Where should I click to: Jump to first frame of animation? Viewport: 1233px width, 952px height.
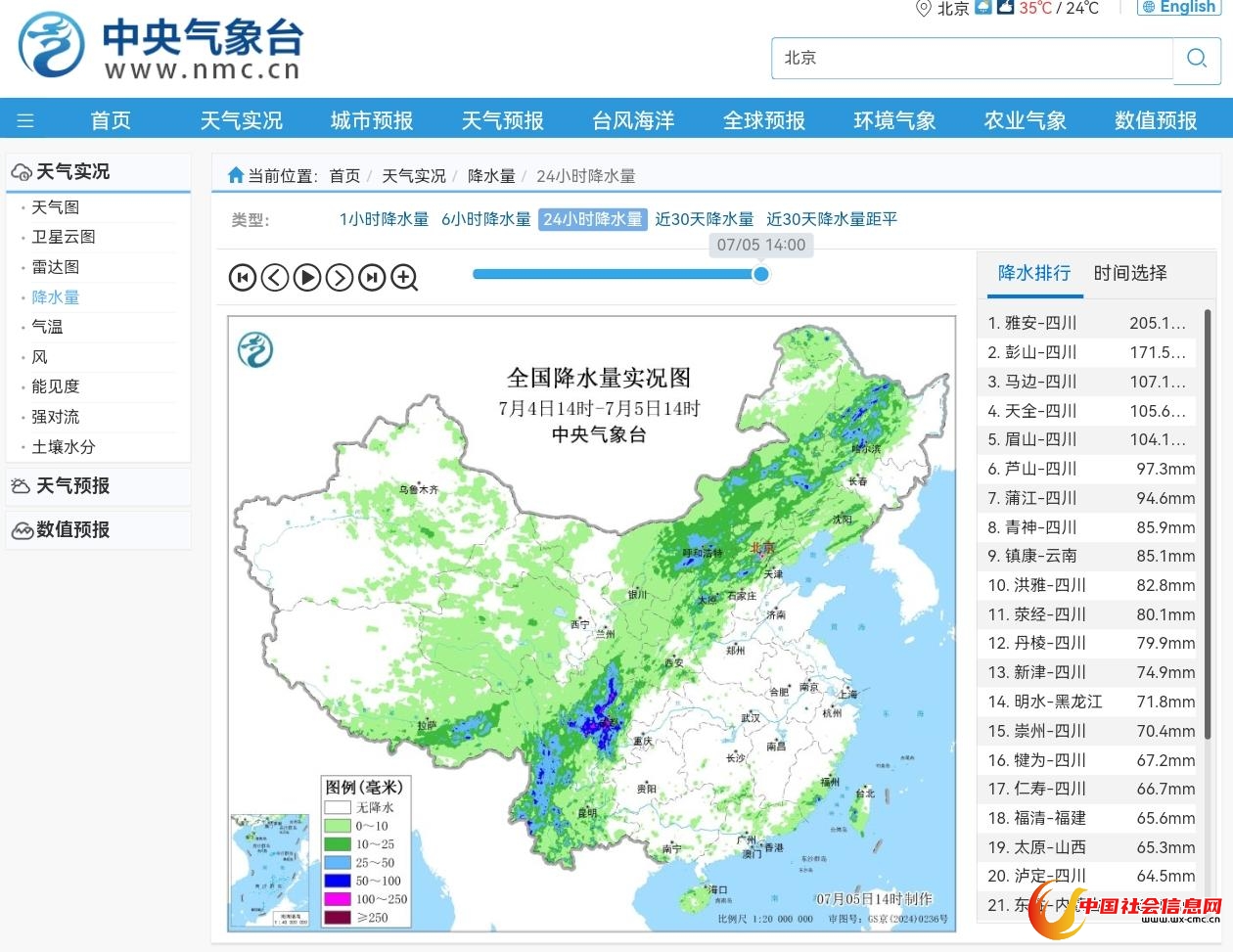pyautogui.click(x=242, y=278)
